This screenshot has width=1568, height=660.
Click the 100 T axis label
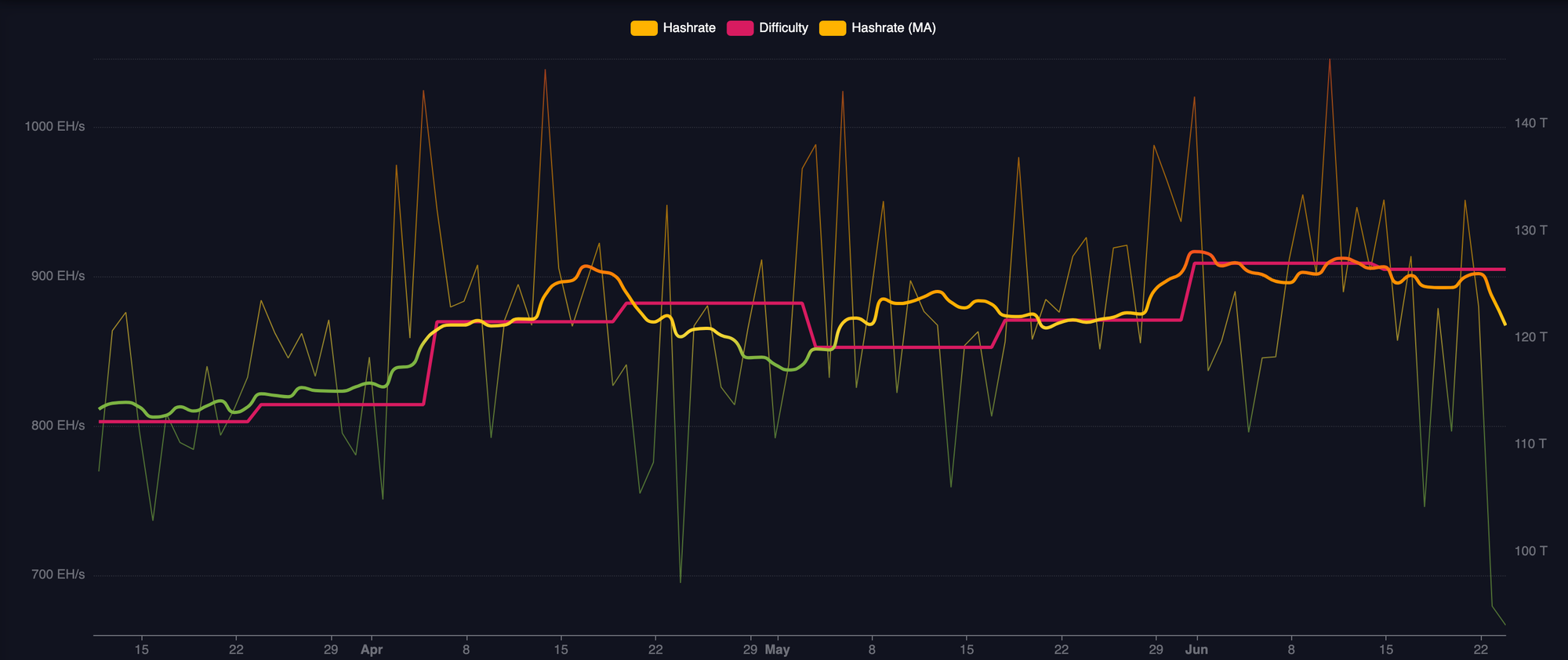click(x=1531, y=551)
